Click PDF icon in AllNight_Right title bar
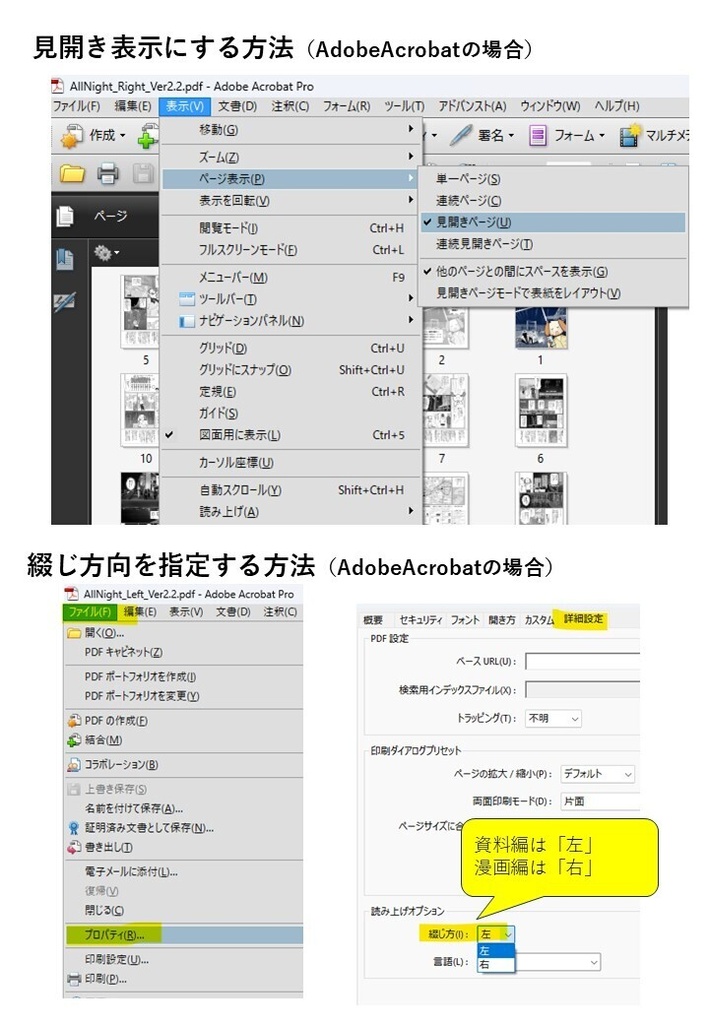 (x=58, y=86)
